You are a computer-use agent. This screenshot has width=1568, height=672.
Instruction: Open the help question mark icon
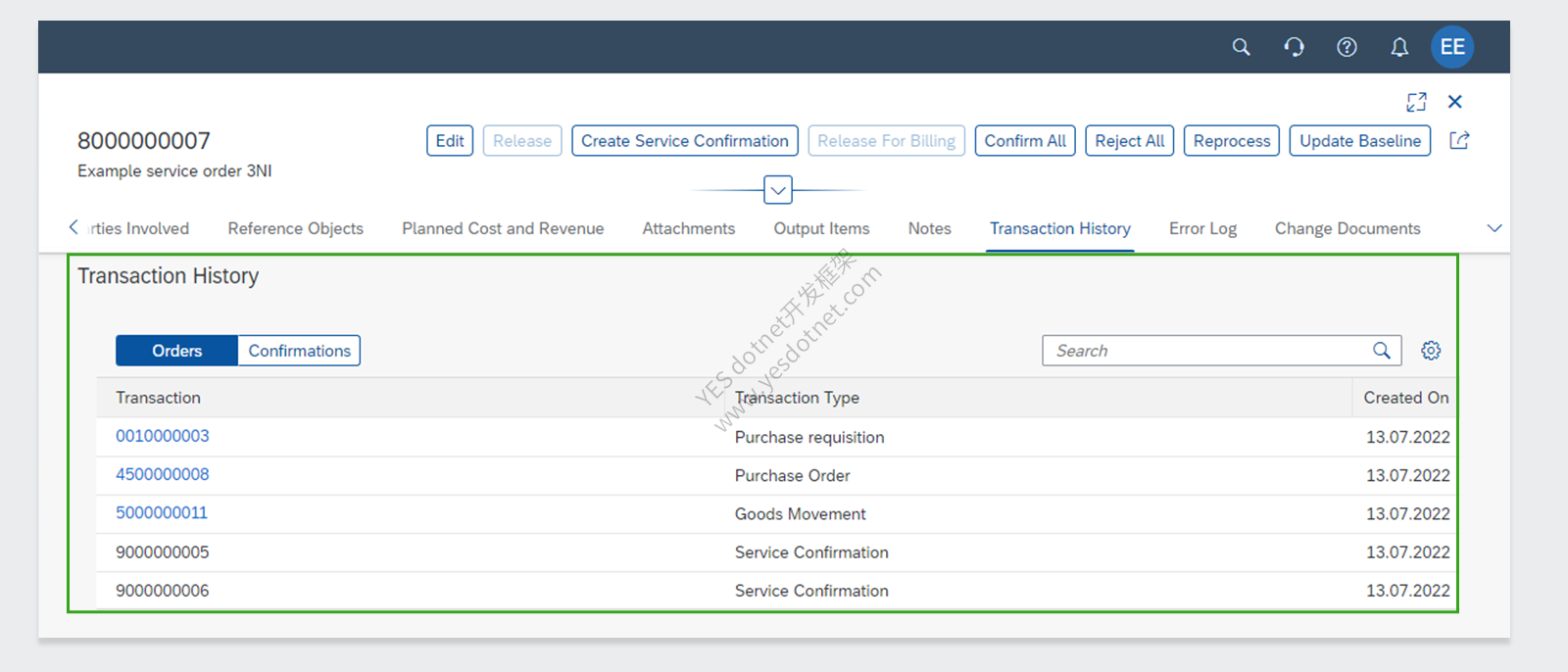click(1347, 47)
